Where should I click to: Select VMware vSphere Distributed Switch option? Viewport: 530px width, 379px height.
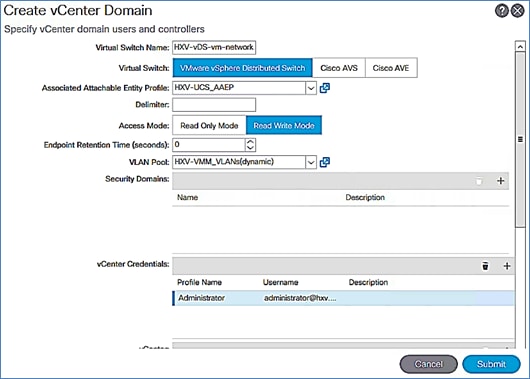pyautogui.click(x=242, y=68)
